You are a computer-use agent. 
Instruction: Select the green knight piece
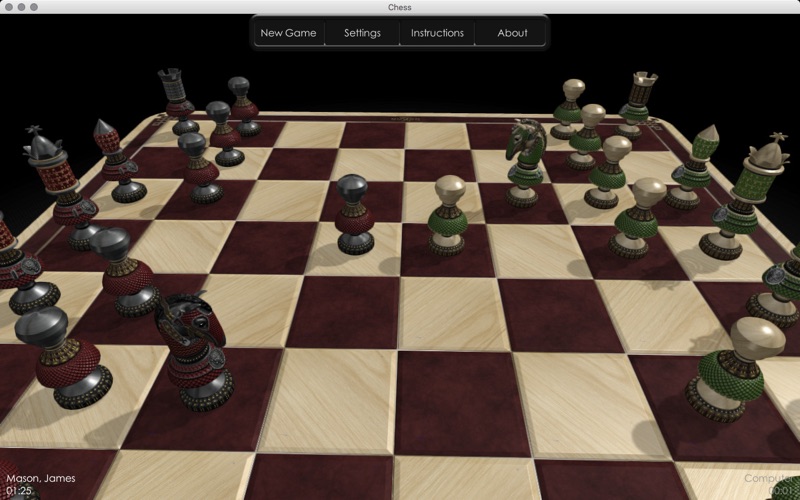526,163
